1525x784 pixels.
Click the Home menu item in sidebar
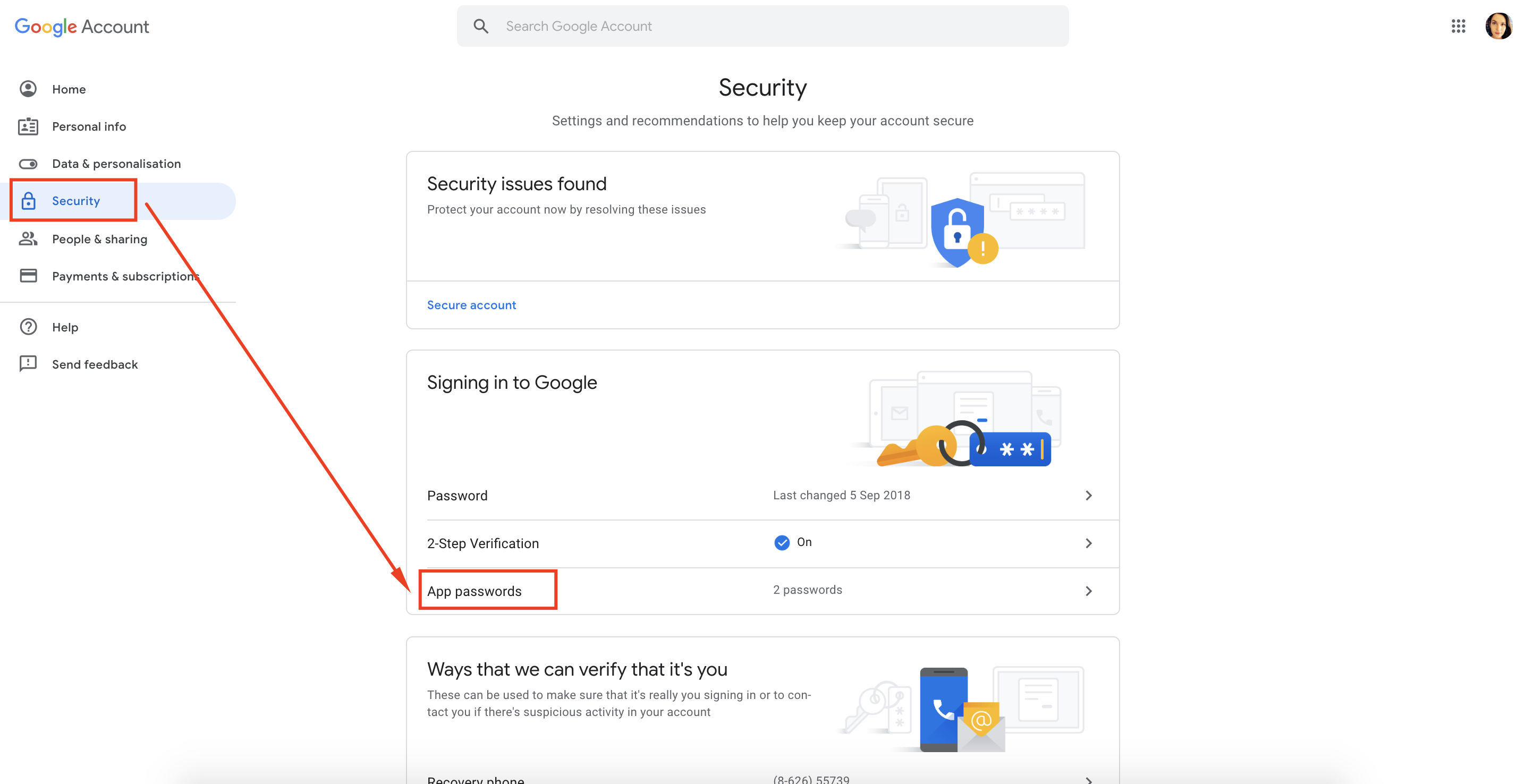point(69,89)
